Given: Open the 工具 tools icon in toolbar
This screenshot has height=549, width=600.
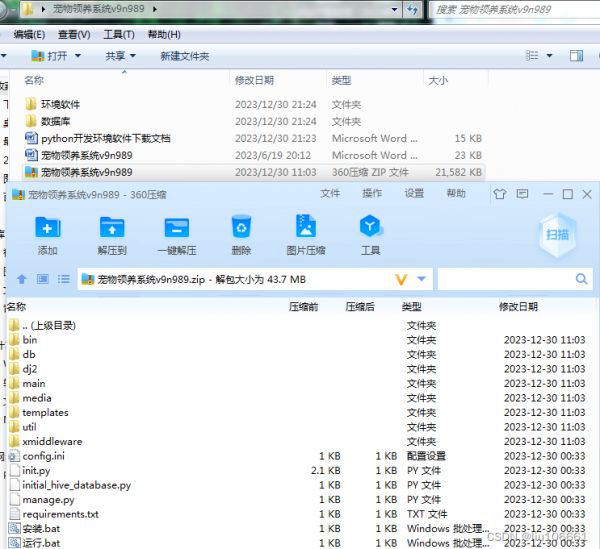Looking at the screenshot, I should (x=370, y=234).
